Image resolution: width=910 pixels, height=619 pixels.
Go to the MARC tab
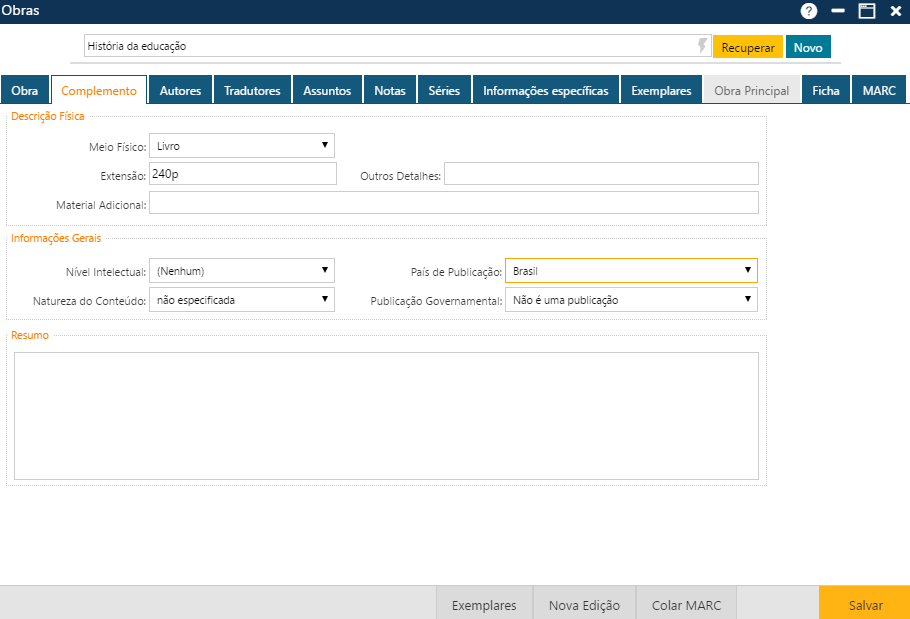coord(879,90)
